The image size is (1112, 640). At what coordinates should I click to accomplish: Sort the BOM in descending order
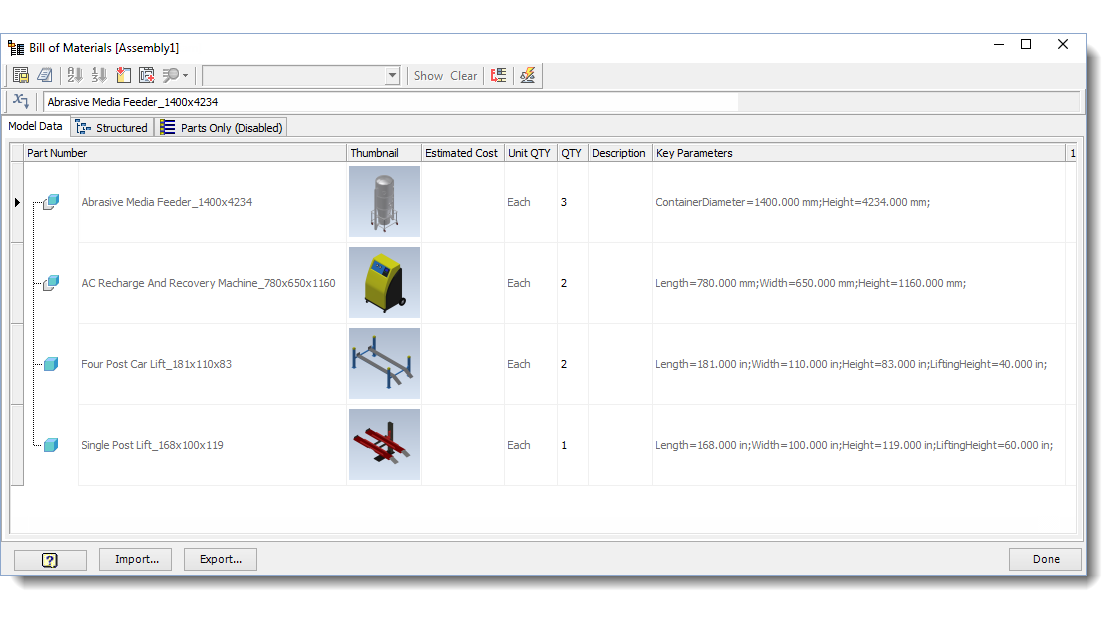click(97, 75)
